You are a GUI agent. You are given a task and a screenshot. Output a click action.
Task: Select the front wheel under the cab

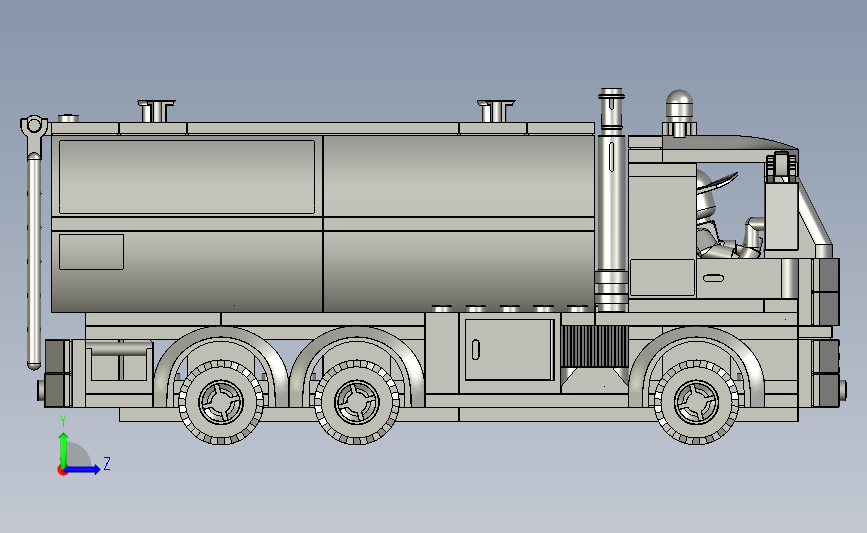click(697, 402)
